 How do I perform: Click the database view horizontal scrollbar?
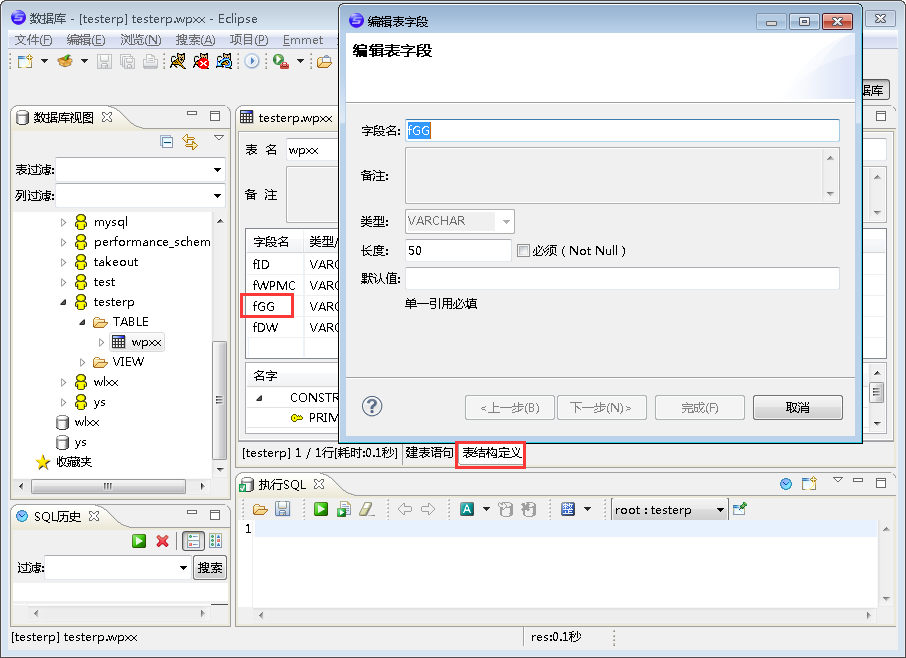point(109,486)
